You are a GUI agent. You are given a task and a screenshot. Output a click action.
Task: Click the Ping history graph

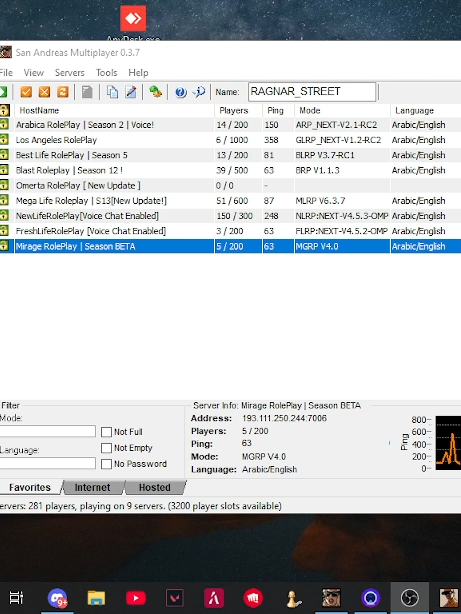(x=448, y=442)
